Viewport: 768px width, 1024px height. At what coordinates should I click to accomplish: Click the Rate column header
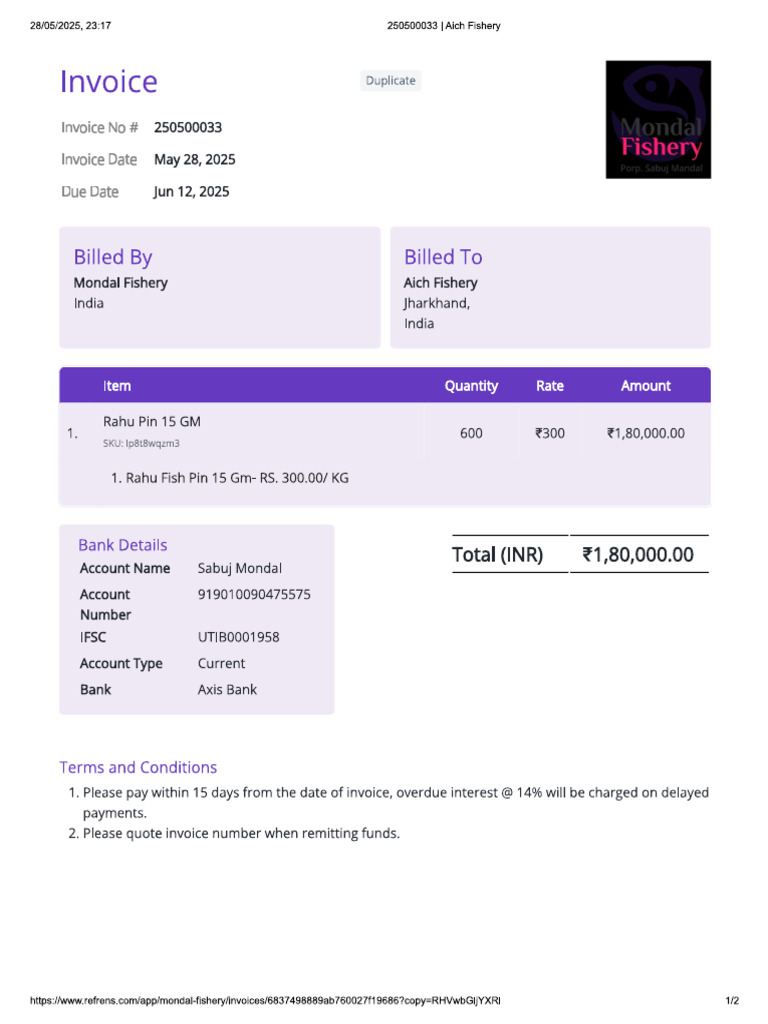pos(550,386)
